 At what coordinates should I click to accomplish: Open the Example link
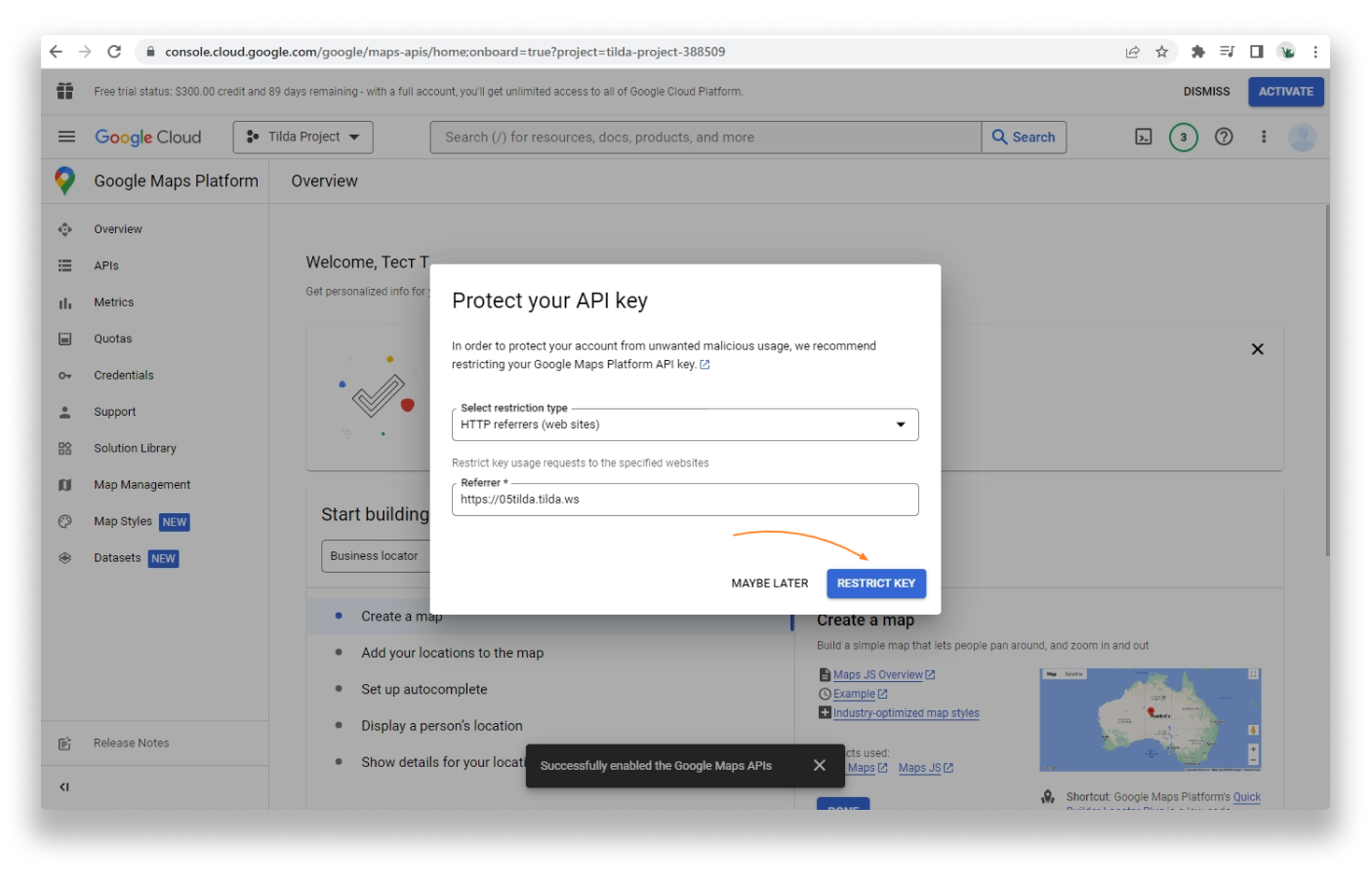point(854,695)
